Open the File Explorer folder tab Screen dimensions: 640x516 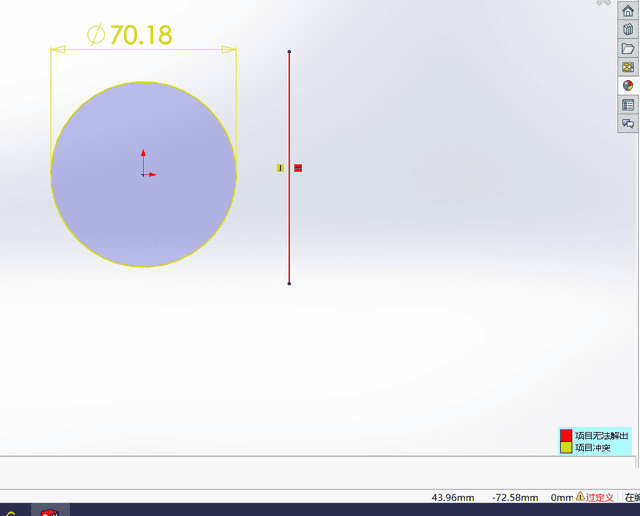click(628, 48)
